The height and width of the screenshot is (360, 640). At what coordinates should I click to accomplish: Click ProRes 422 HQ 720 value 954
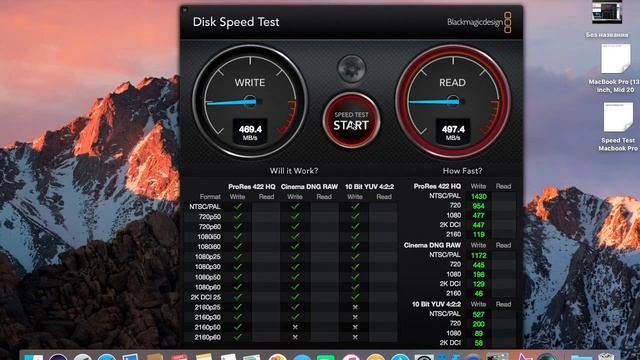pos(479,206)
